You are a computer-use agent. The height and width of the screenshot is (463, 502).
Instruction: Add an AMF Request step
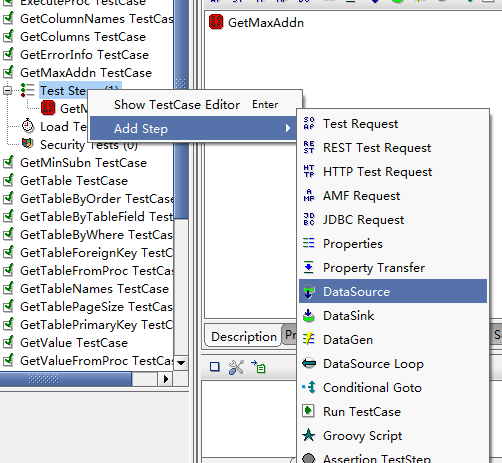click(x=393, y=196)
